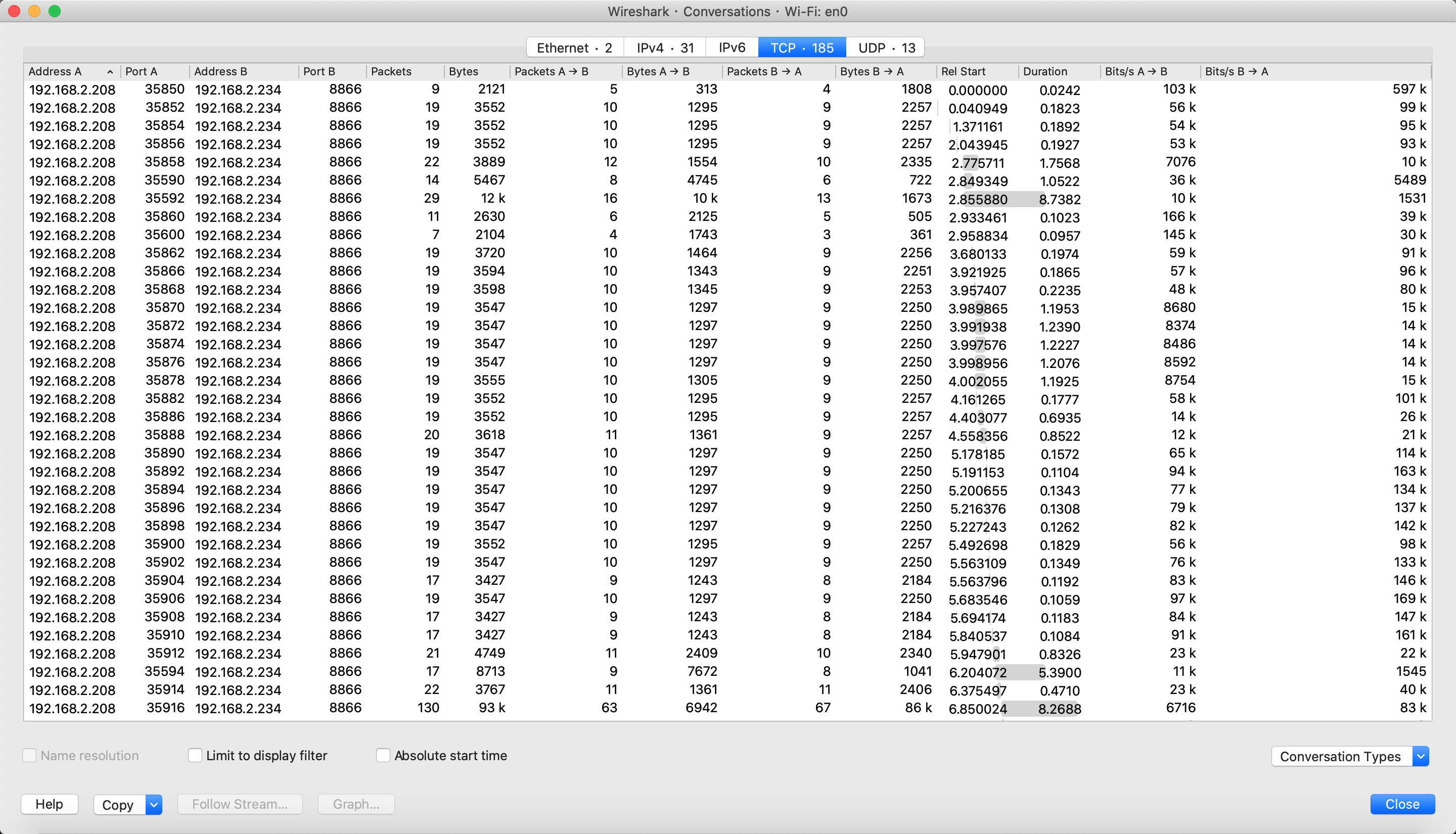The width and height of the screenshot is (1456, 834).
Task: Open the Conversation Types dropdown
Action: 1349,756
